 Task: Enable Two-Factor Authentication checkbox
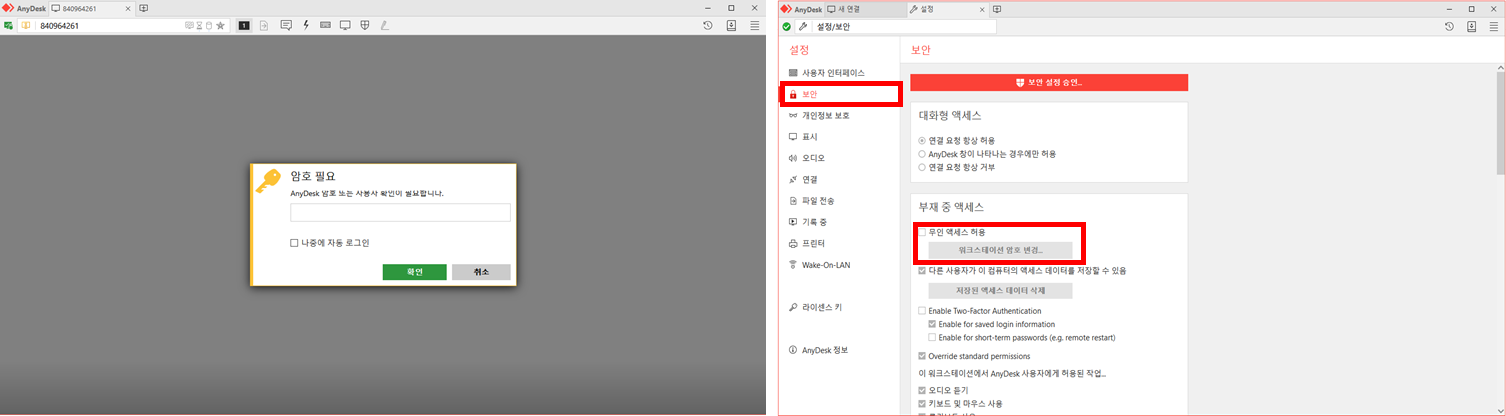[x=922, y=311]
